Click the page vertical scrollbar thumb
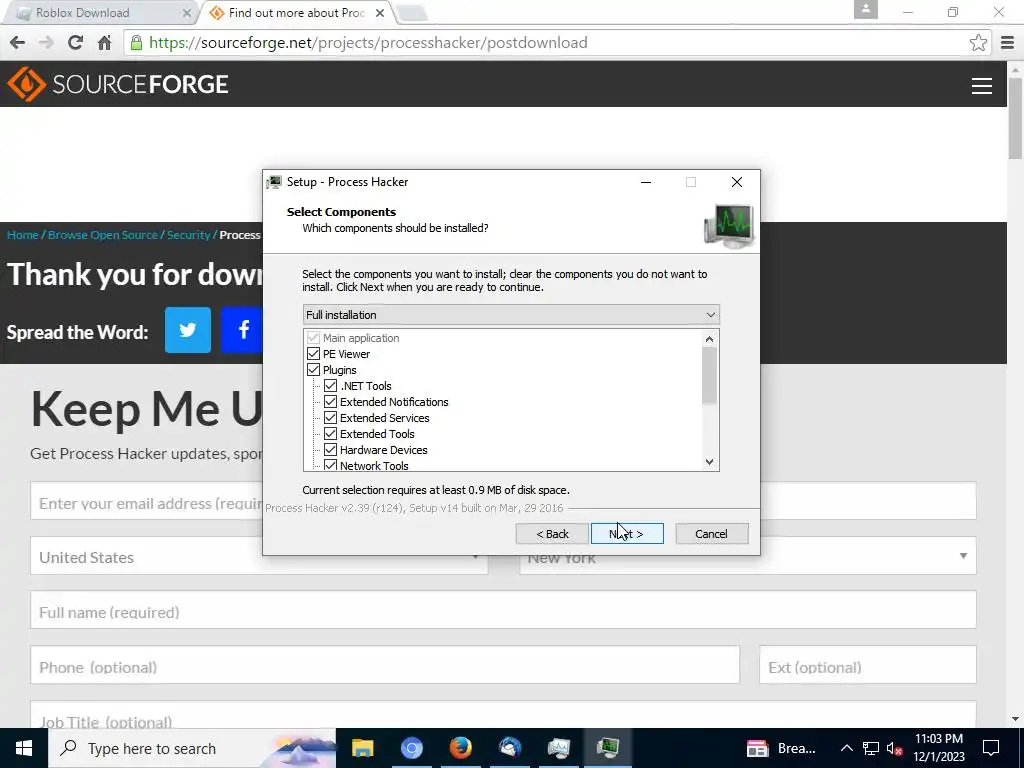The width and height of the screenshot is (1024, 768). tap(1016, 118)
